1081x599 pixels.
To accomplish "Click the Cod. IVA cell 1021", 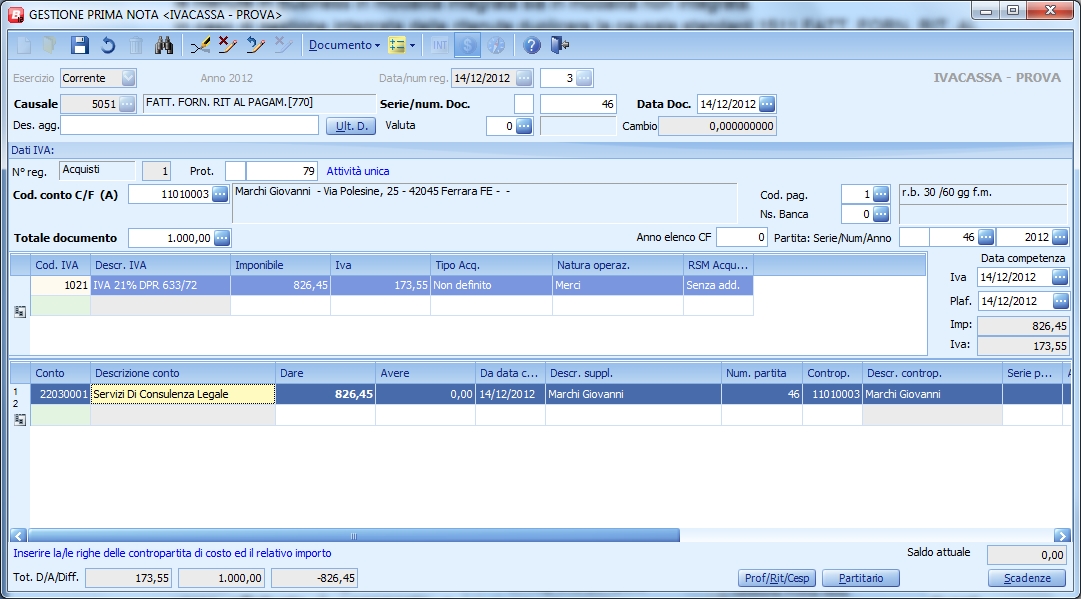I will [x=61, y=285].
